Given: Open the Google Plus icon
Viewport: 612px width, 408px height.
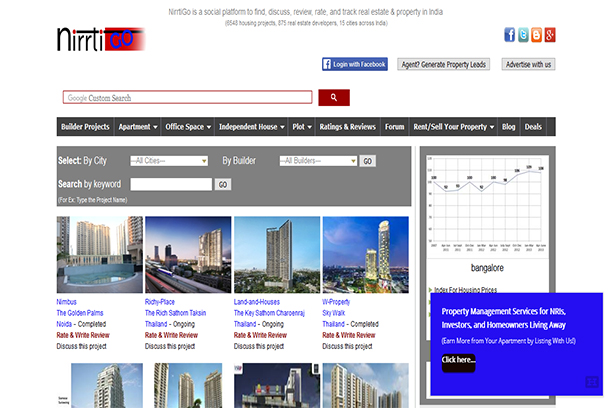Looking at the screenshot, I should [550, 35].
